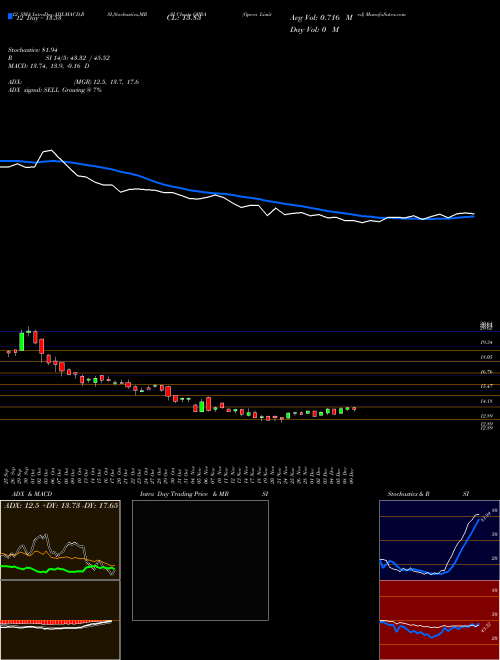This screenshot has width=500, height=660.
Task: Click the 'ADX signal: SELL Growing @ 7%' text
Action: 55,90
